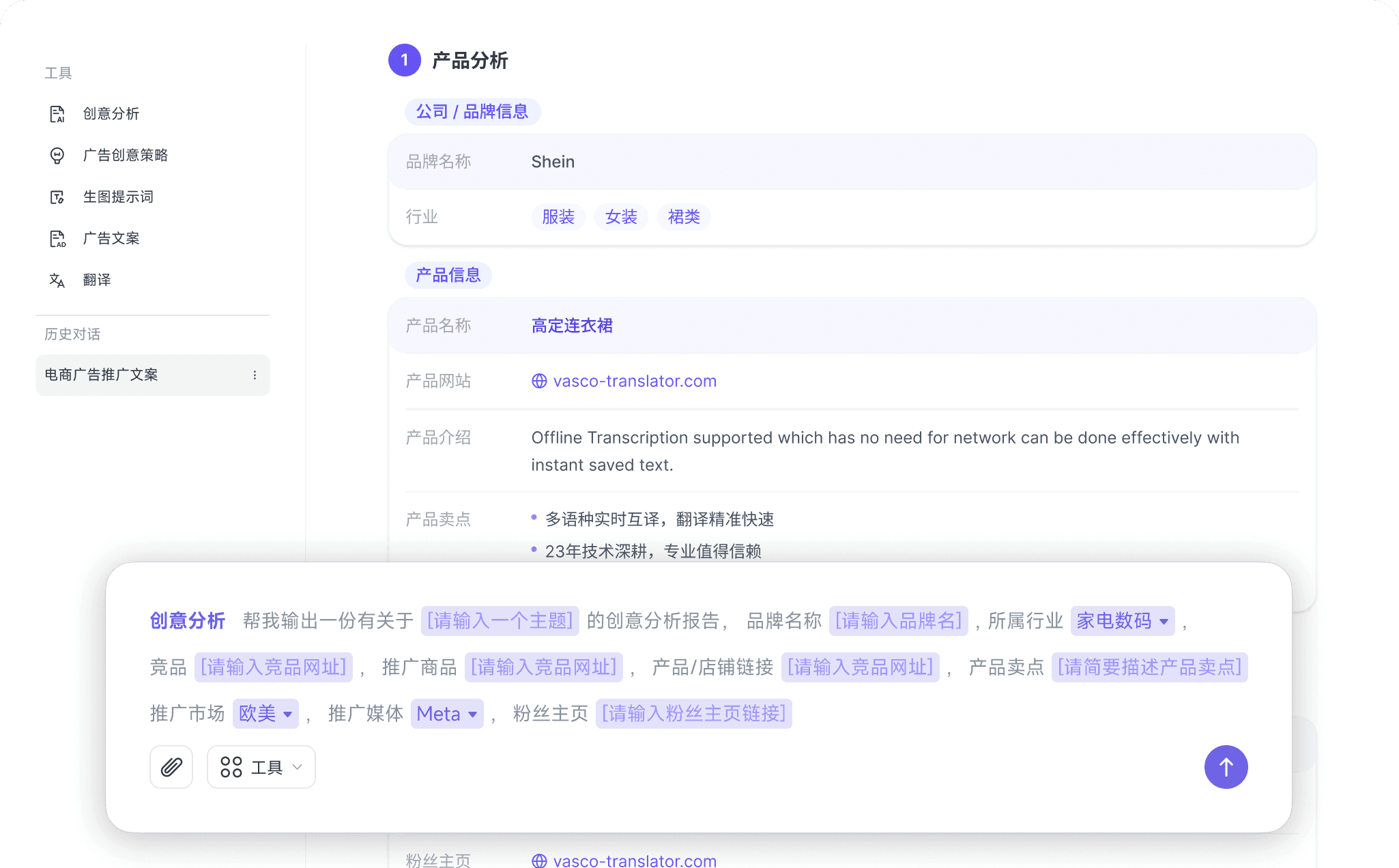The image size is (1399, 868).
Task: Click the 广告创意策略 lightbulb icon
Action: (57, 156)
